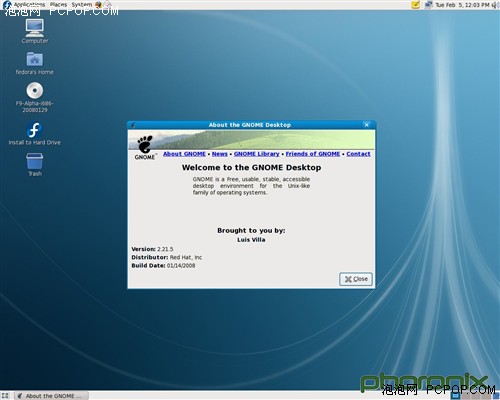Open the Computer desktop icon

click(x=35, y=32)
